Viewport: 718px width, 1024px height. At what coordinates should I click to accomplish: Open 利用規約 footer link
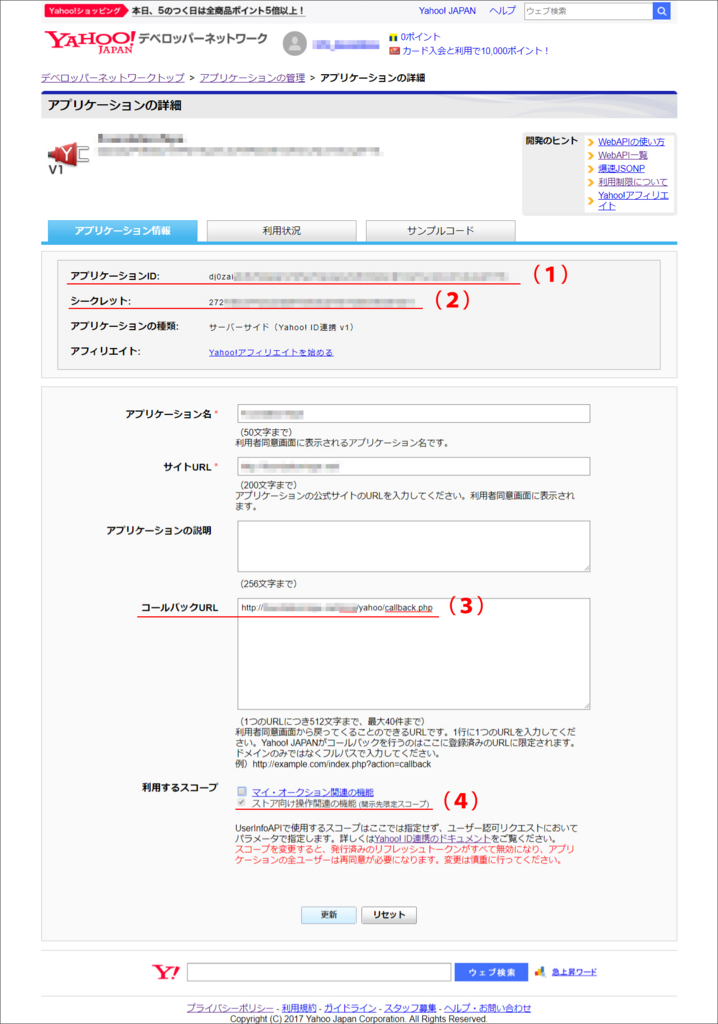[x=299, y=1008]
